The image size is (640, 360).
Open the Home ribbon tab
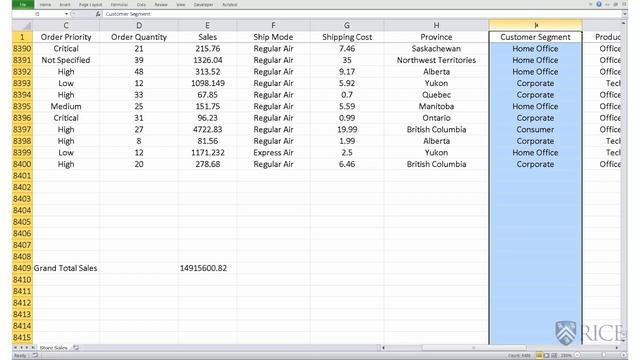[x=45, y=4]
